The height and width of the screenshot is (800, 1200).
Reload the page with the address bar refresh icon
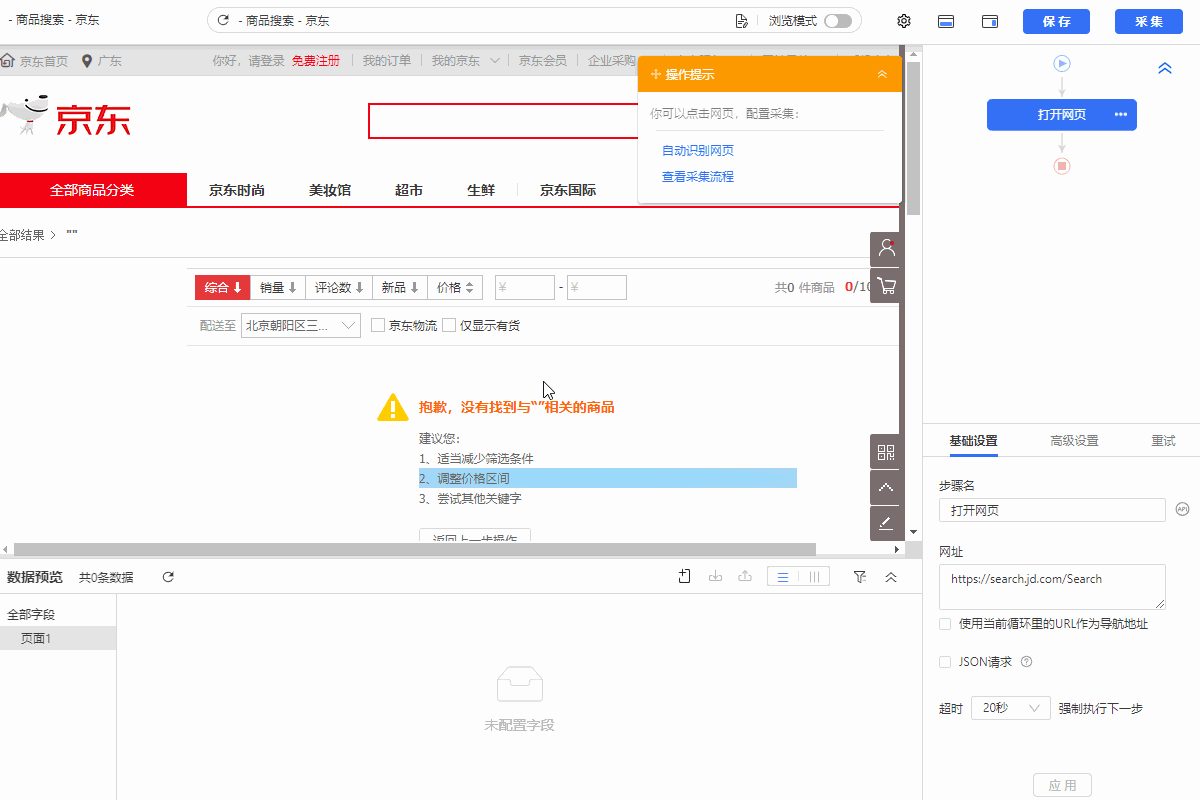pyautogui.click(x=224, y=21)
